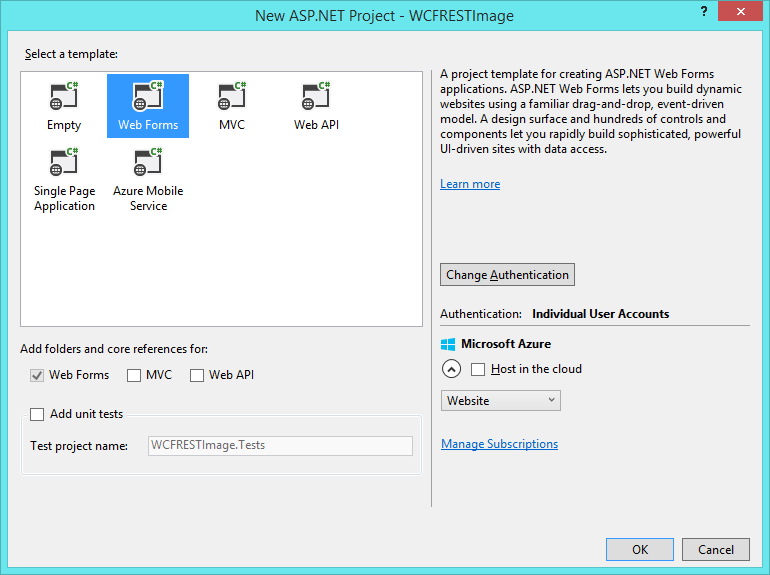
Task: Toggle the Web Forms references checkbox
Action: pyautogui.click(x=37, y=376)
